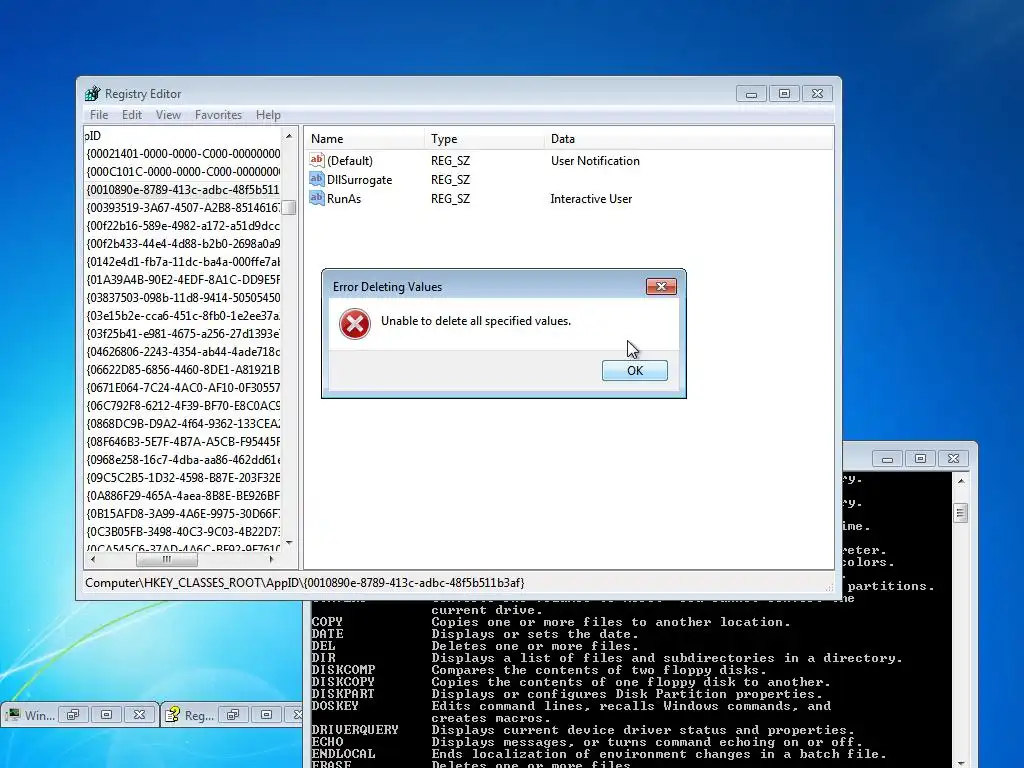Close the Error Deleting Values dialog

[x=661, y=286]
